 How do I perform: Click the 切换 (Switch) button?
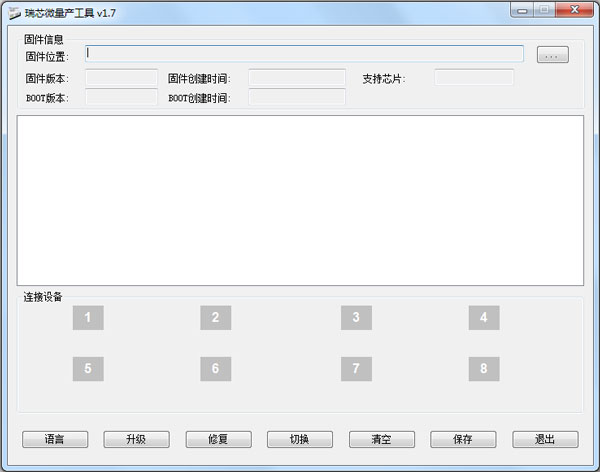(300, 439)
